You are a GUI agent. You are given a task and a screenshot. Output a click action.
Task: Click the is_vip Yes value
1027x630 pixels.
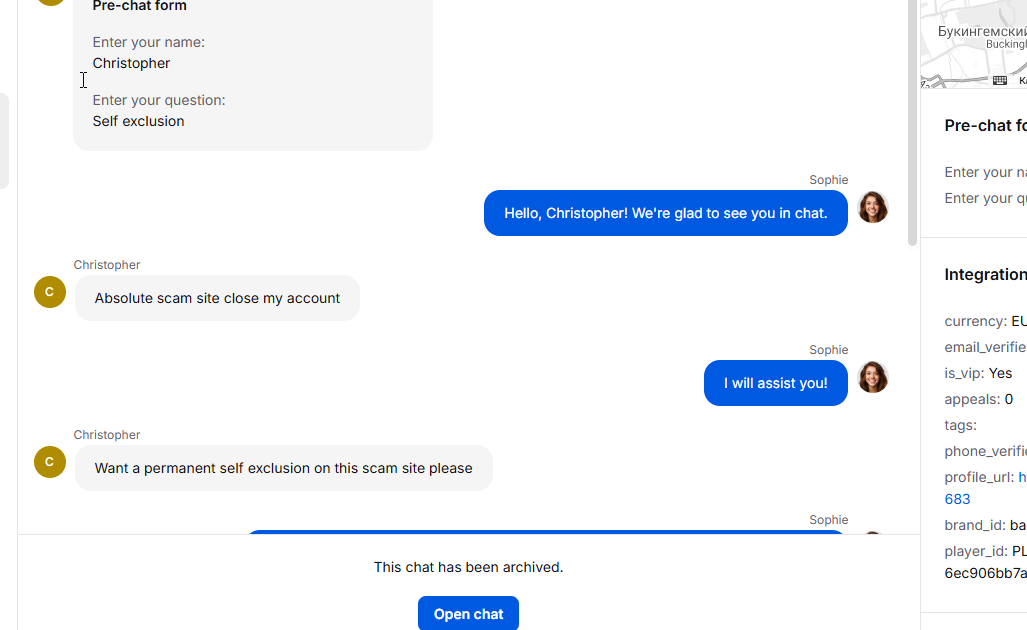coord(999,373)
